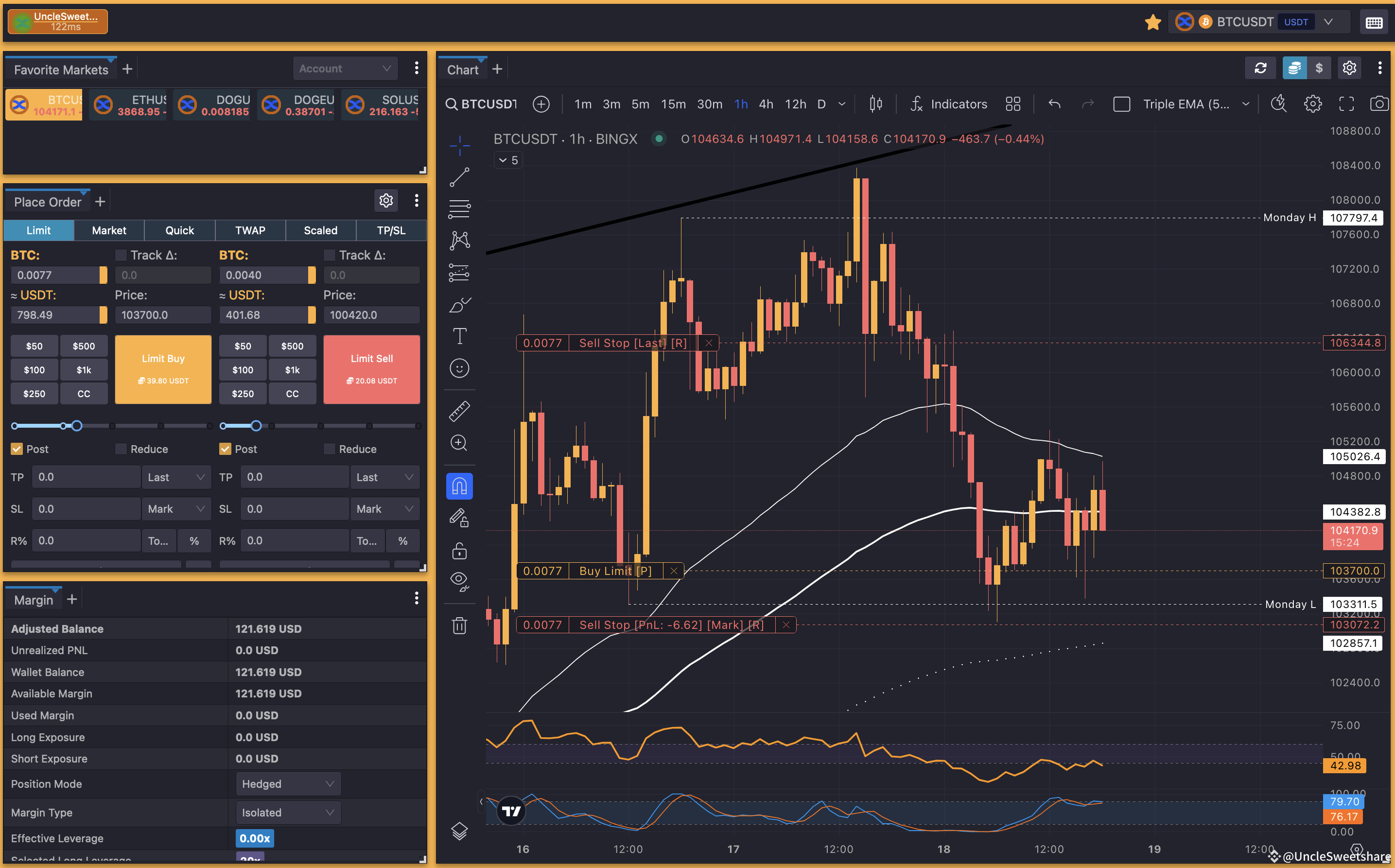
Task: Open the object tree layers icon
Action: click(x=459, y=831)
